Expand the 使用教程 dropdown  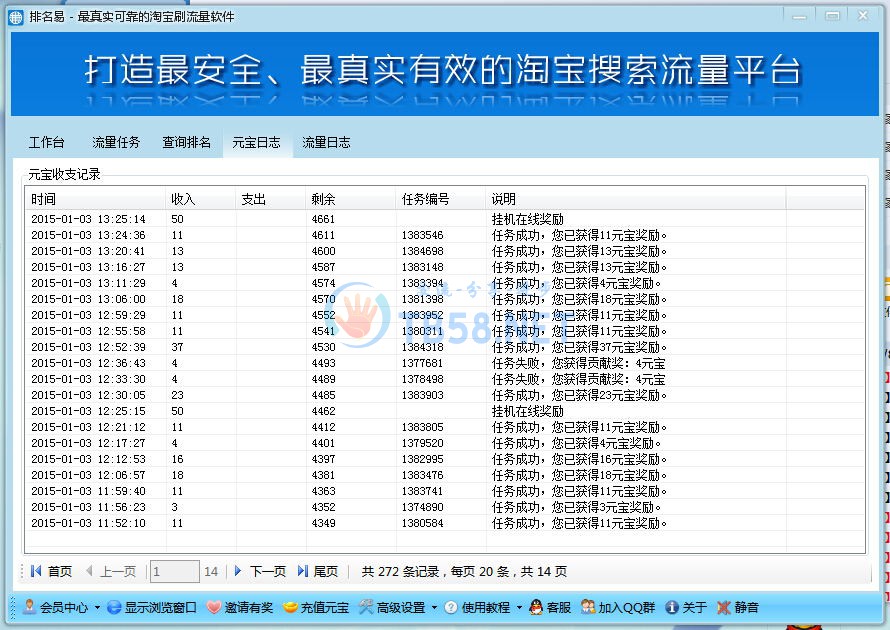point(484,607)
